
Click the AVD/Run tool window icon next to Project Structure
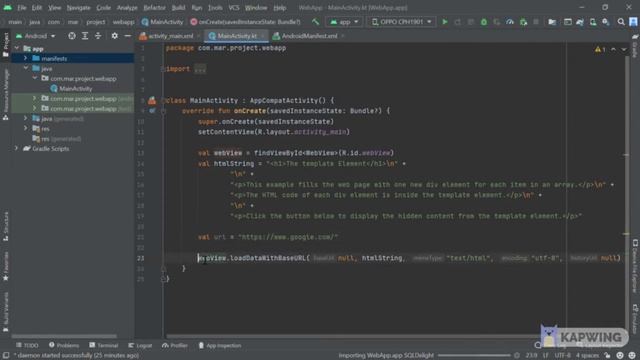coord(567,22)
